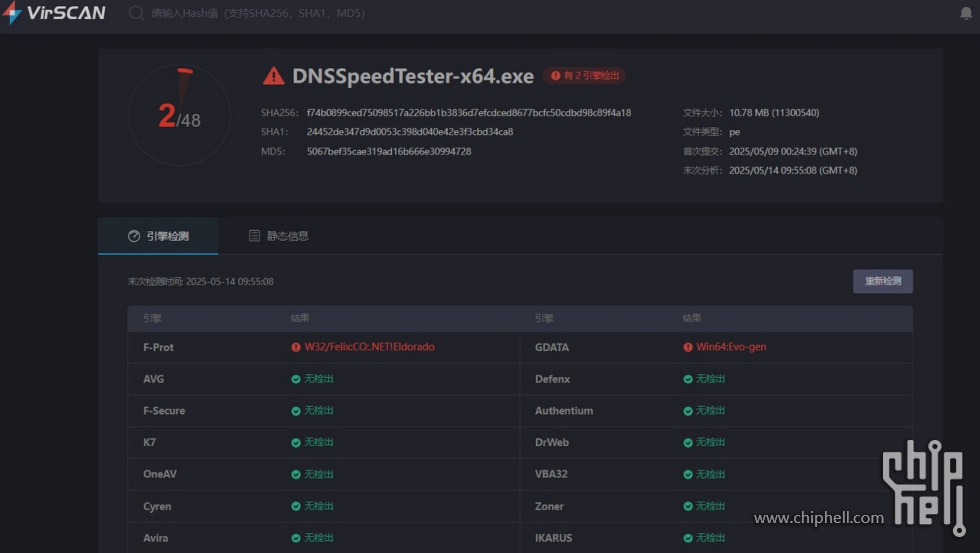Viewport: 980px width, 553px height.
Task: Click the 2/48 detection gauge
Action: [x=179, y=115]
